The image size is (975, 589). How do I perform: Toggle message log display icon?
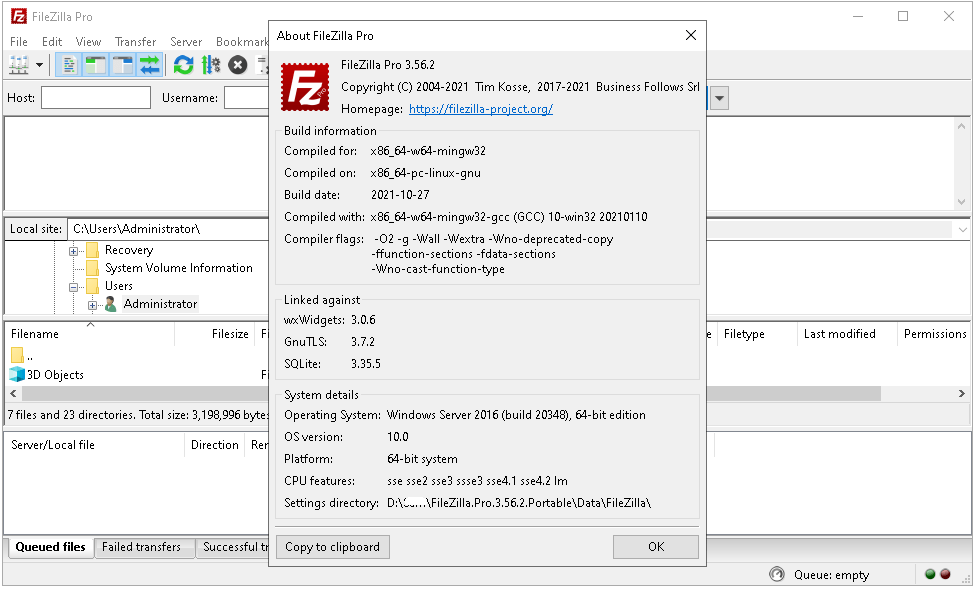tap(70, 65)
